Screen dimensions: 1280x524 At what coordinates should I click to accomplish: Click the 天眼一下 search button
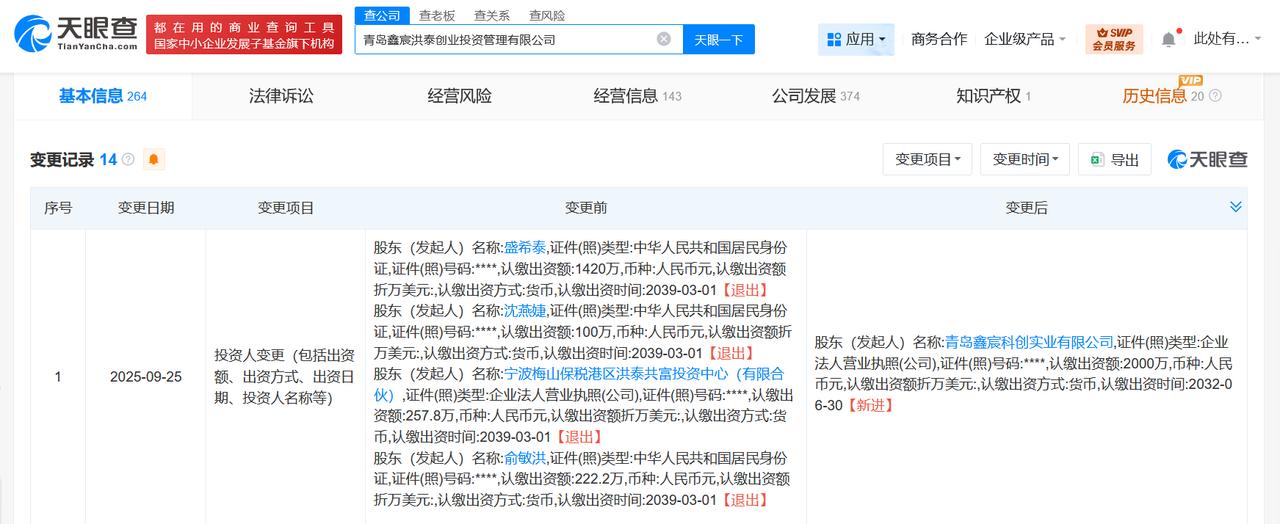719,39
